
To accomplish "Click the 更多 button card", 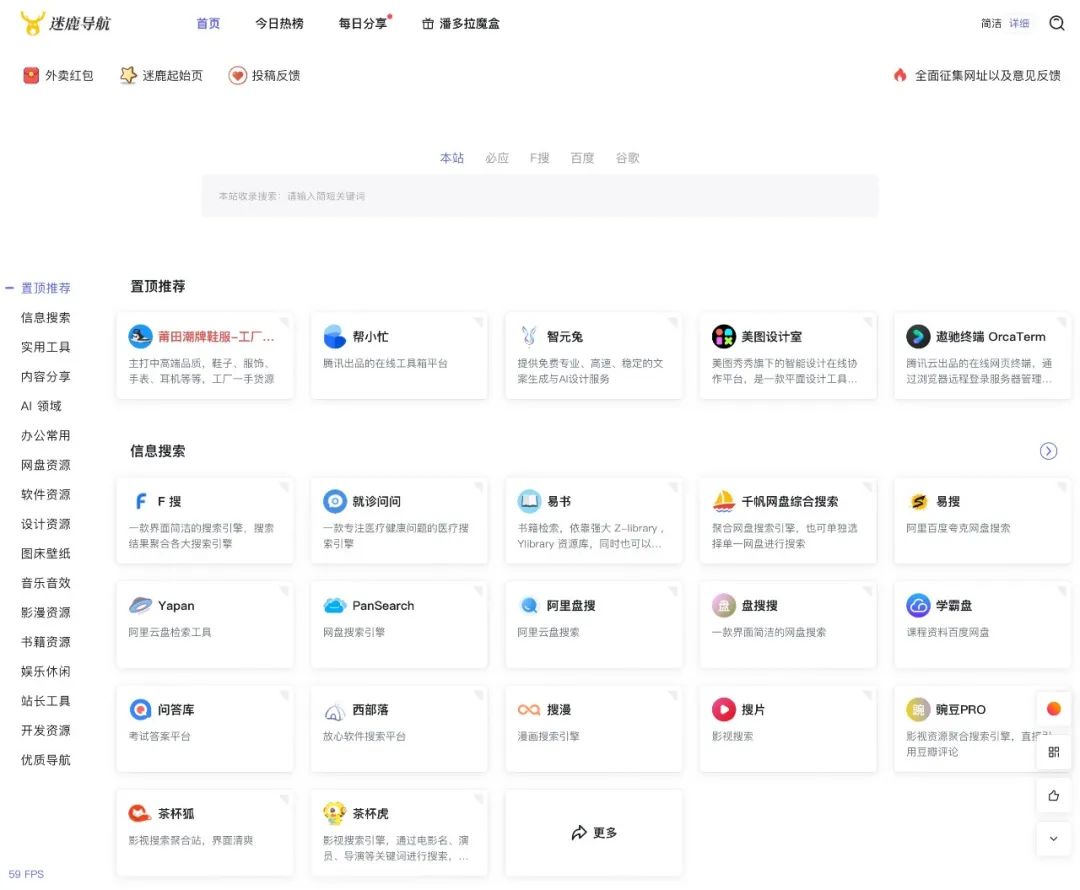I will pyautogui.click(x=594, y=833).
